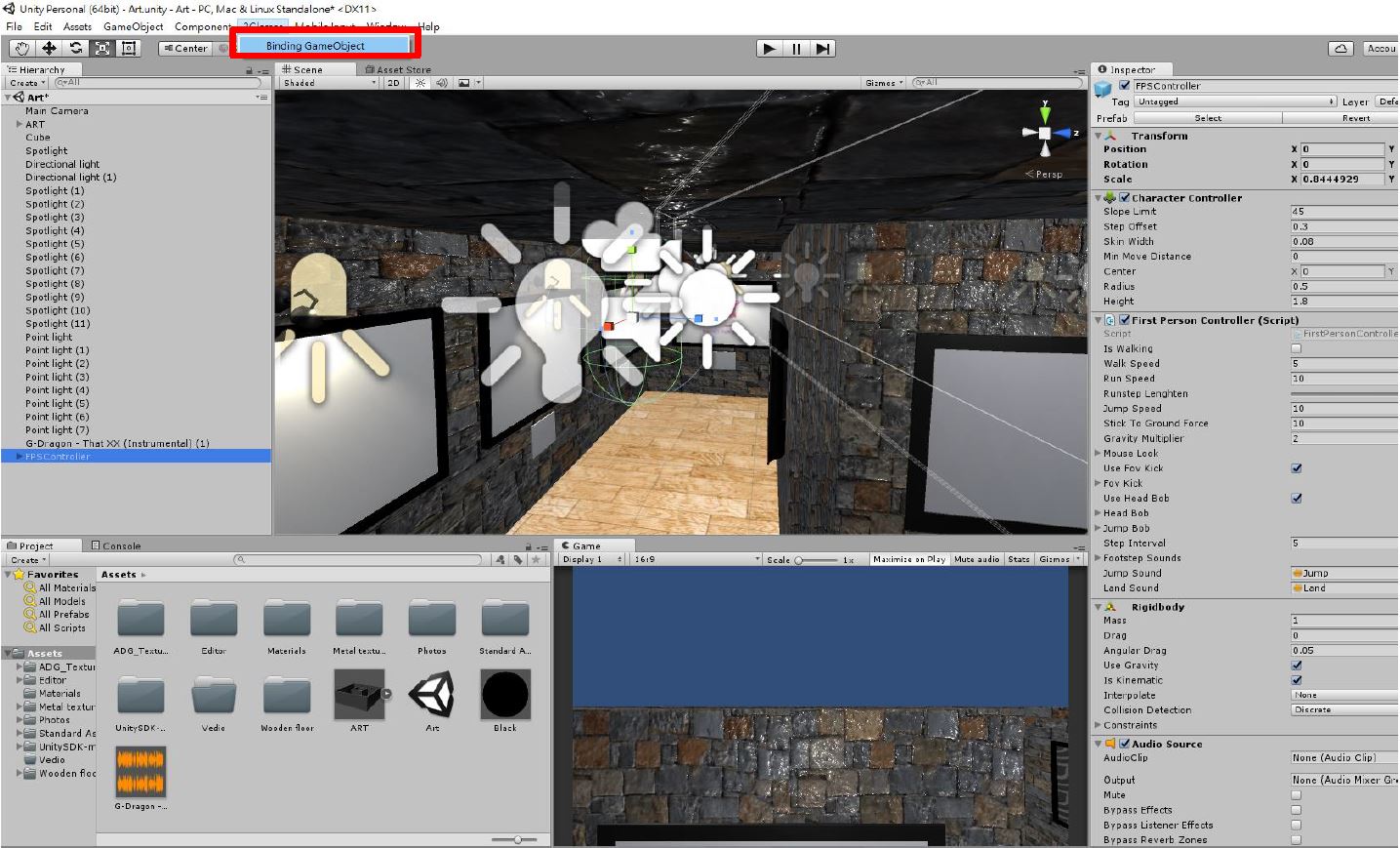
Task: Expand the ART object in Hierarchy
Action: 19,124
